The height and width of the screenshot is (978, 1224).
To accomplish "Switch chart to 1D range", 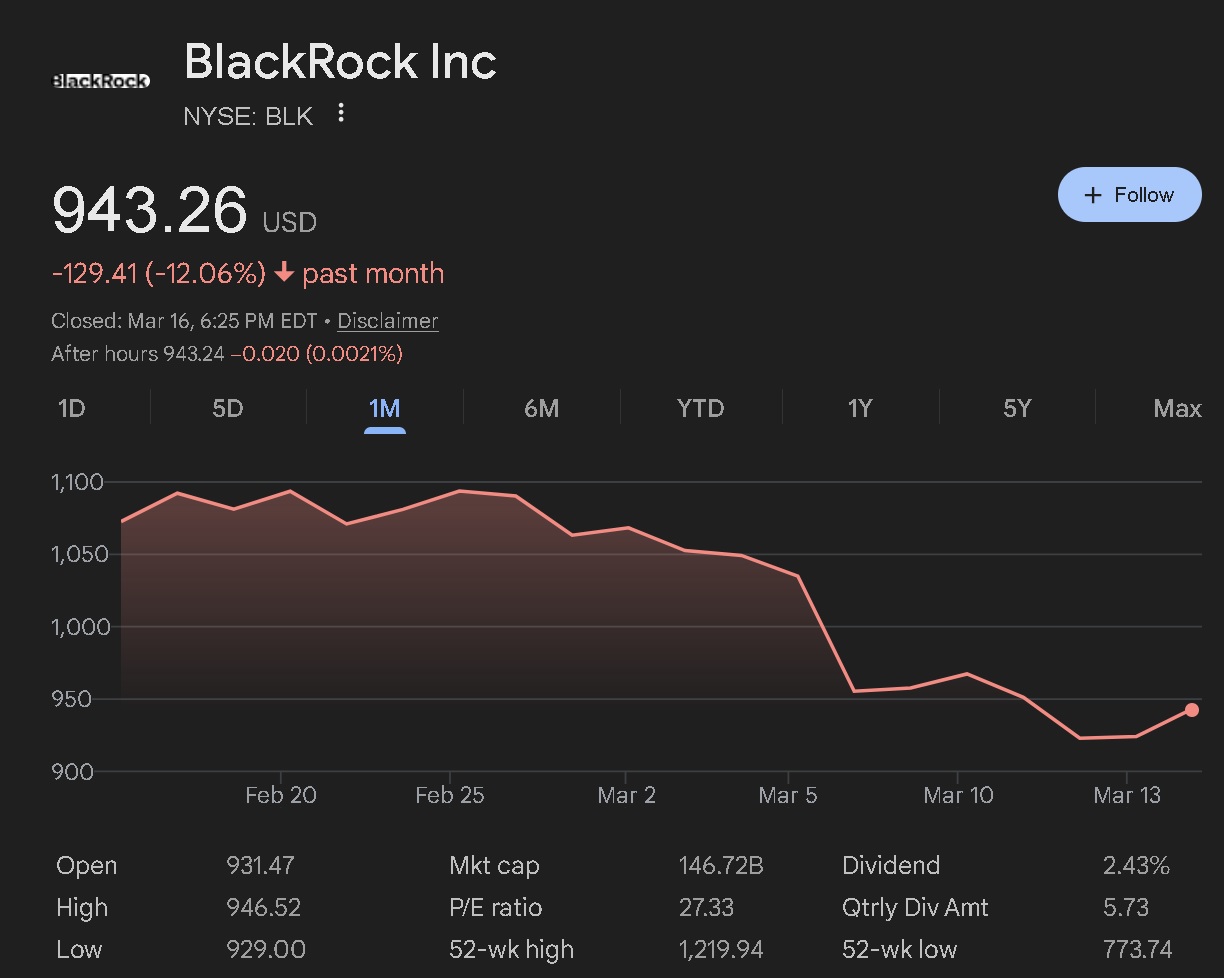I will tap(72, 408).
